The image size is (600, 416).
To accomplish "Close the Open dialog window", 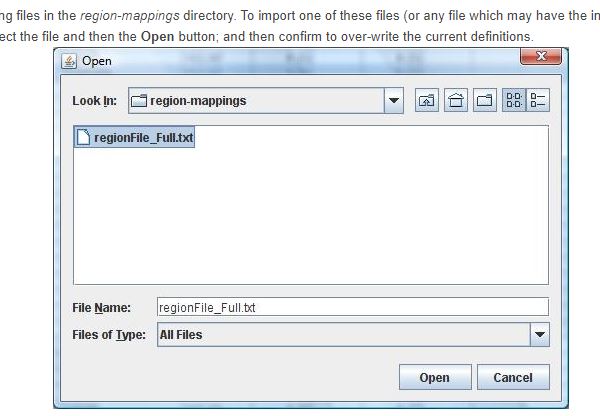I will 541,56.
